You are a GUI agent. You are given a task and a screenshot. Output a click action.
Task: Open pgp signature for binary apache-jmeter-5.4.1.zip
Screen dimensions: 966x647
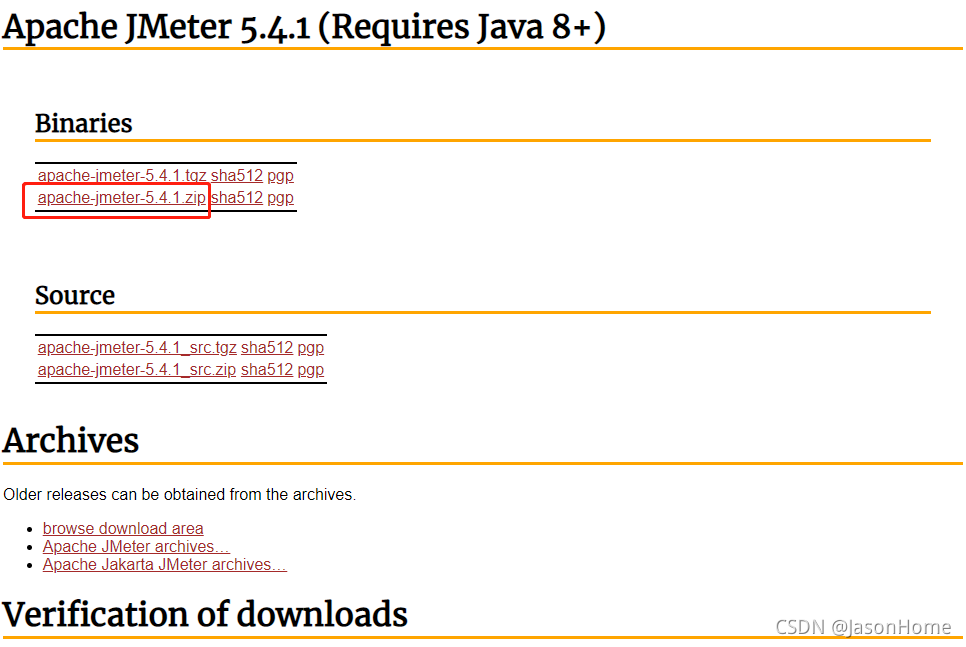(x=280, y=198)
